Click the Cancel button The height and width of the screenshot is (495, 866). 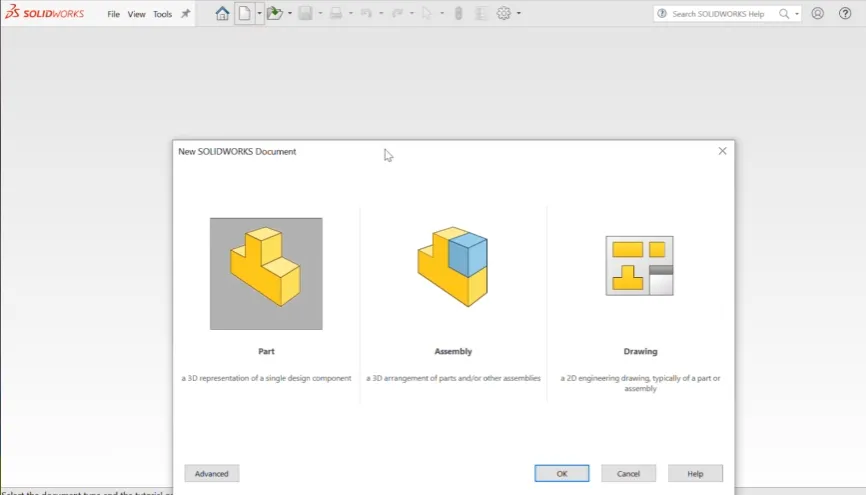[x=628, y=473]
